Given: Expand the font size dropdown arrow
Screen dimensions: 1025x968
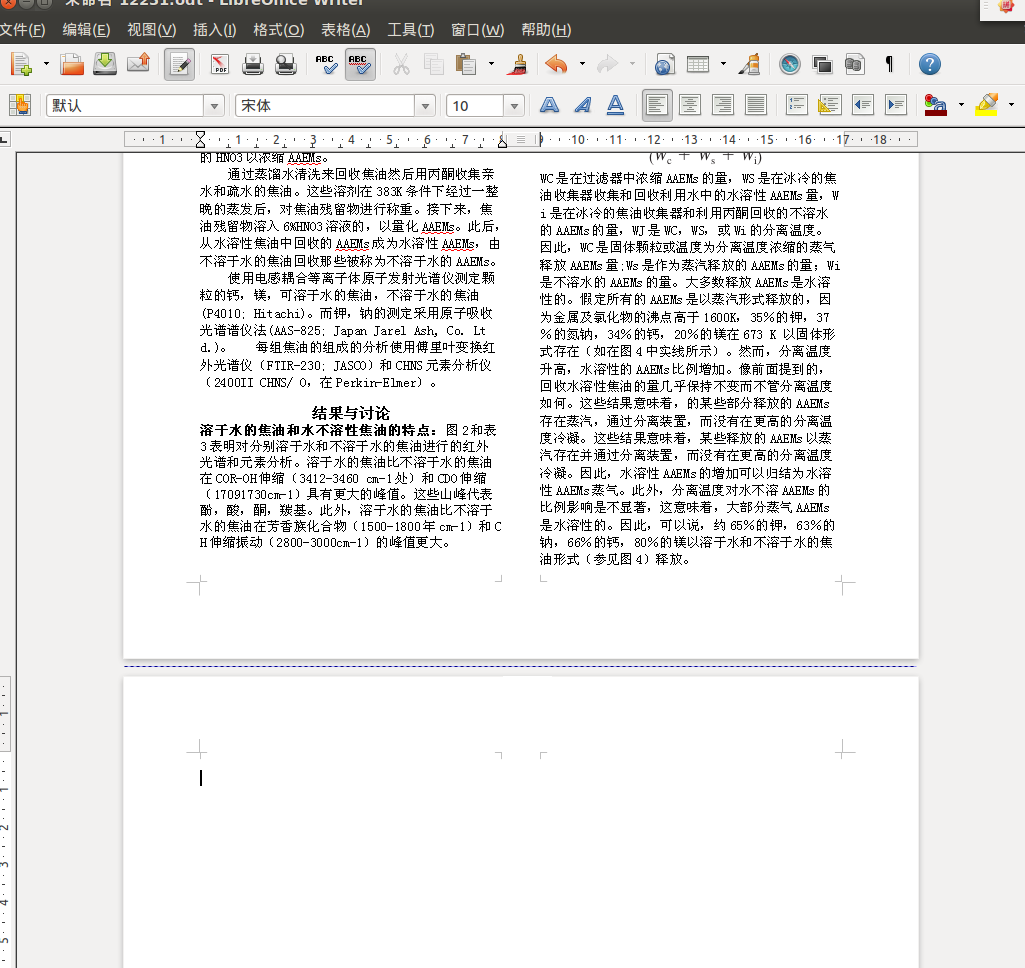Looking at the screenshot, I should pyautogui.click(x=514, y=105).
